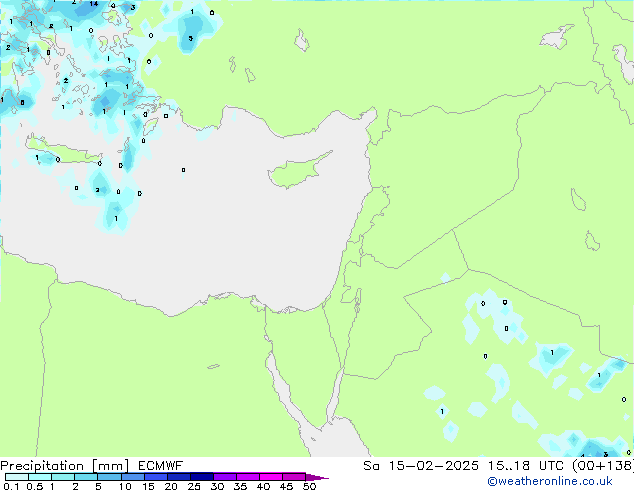The image size is (634, 490).
Task: Select the legend swatch between 10 and 15
Action: coord(133,477)
